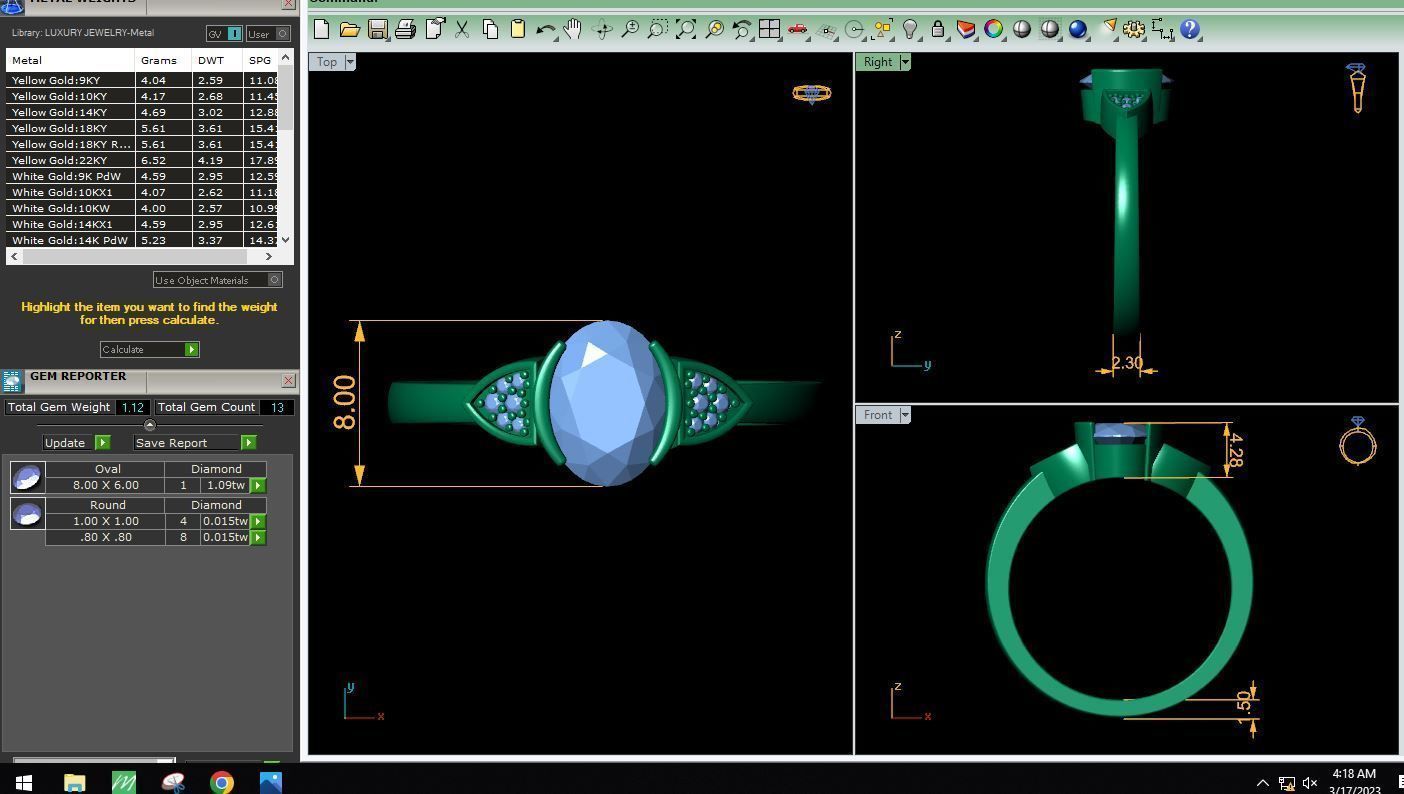Image resolution: width=1404 pixels, height=794 pixels.
Task: Open a file with the folder icon
Action: pos(350,30)
